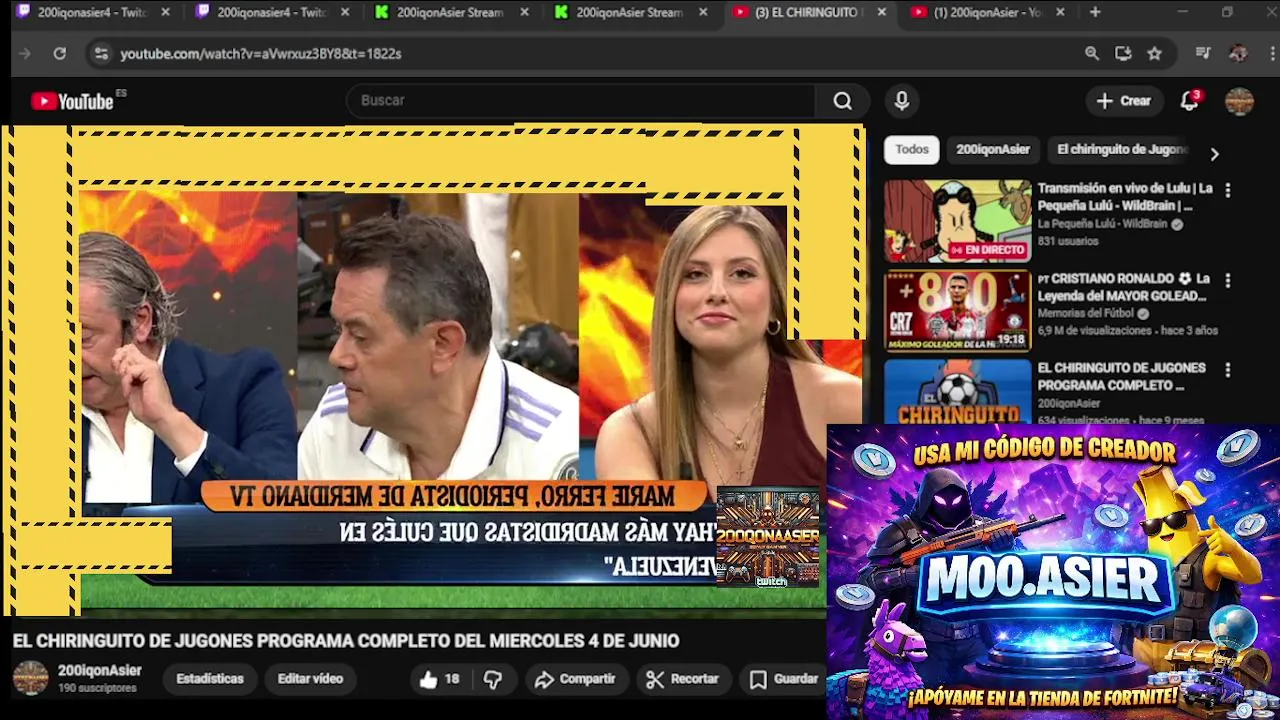
Task: Open the 200iqonAsier channel avatar below the video
Action: click(x=30, y=678)
